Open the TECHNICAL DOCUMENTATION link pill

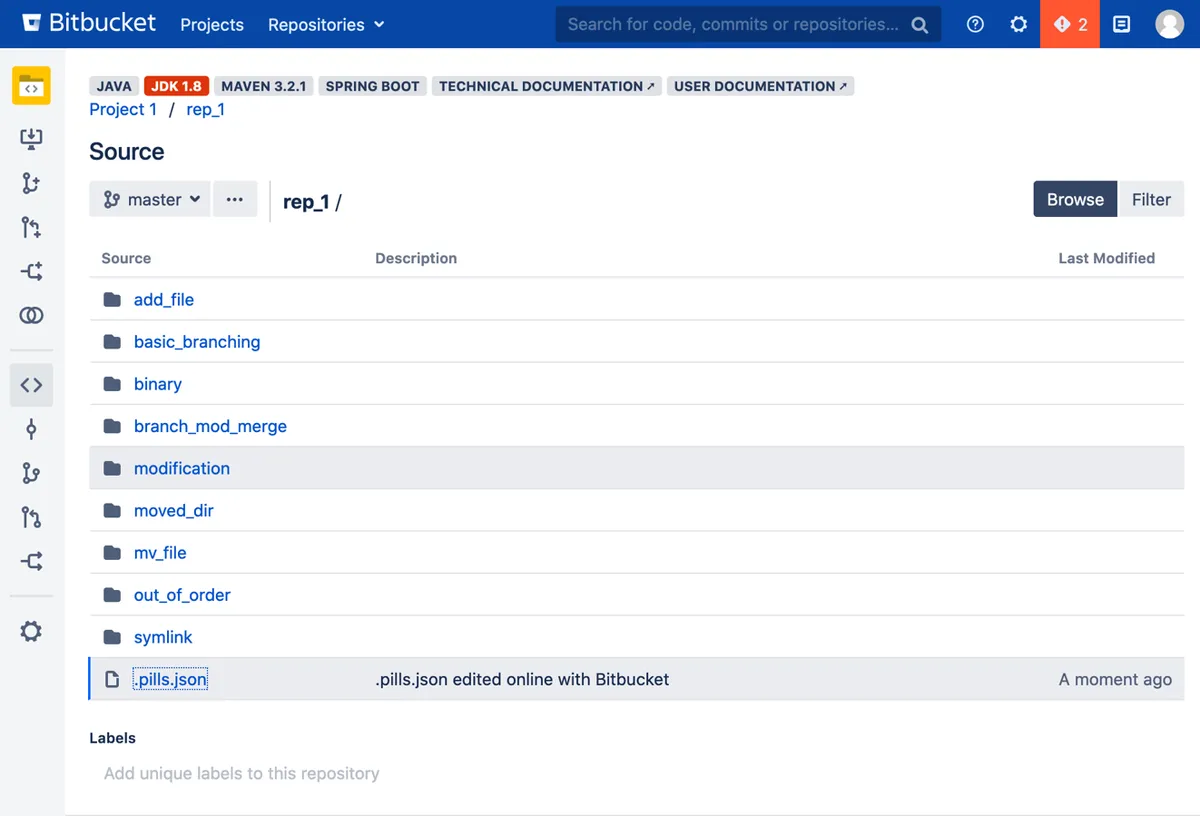546,86
